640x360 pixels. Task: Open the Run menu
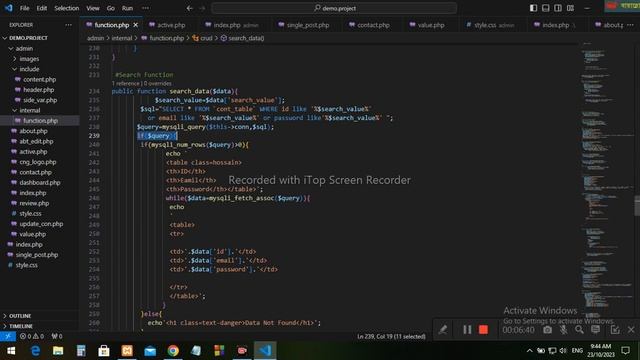(x=127, y=8)
